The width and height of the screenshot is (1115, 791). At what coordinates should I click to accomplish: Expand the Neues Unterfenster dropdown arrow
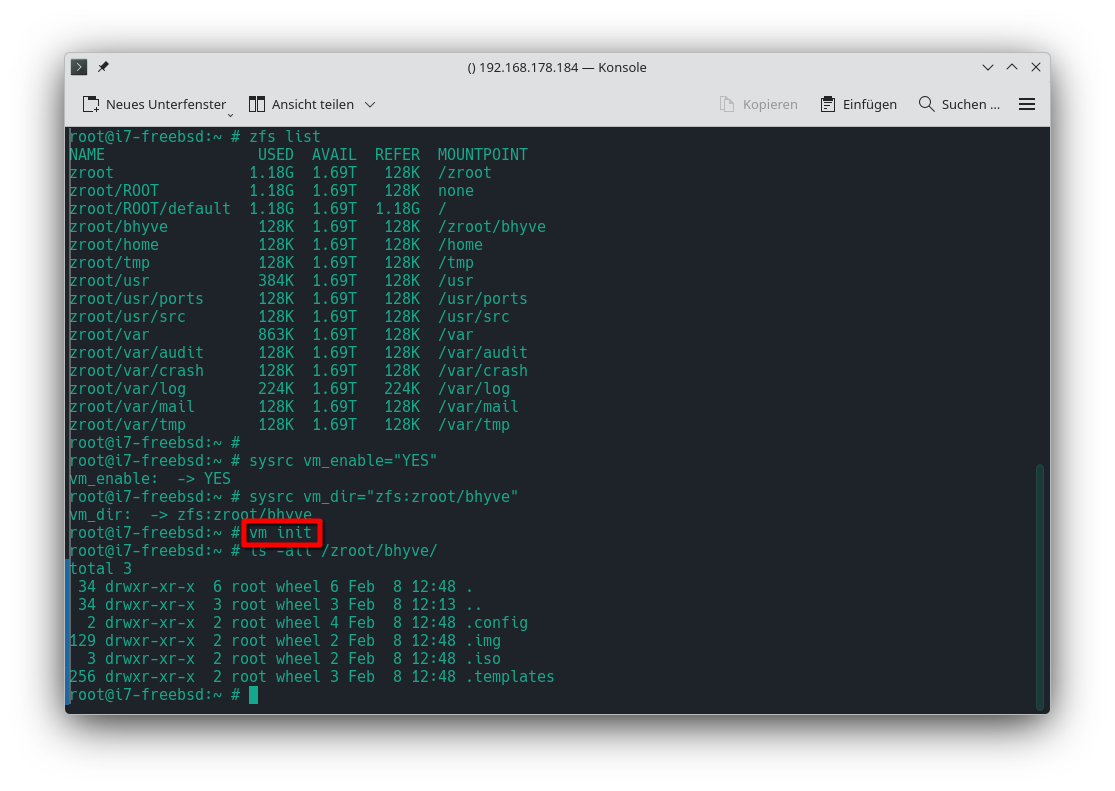[230, 112]
